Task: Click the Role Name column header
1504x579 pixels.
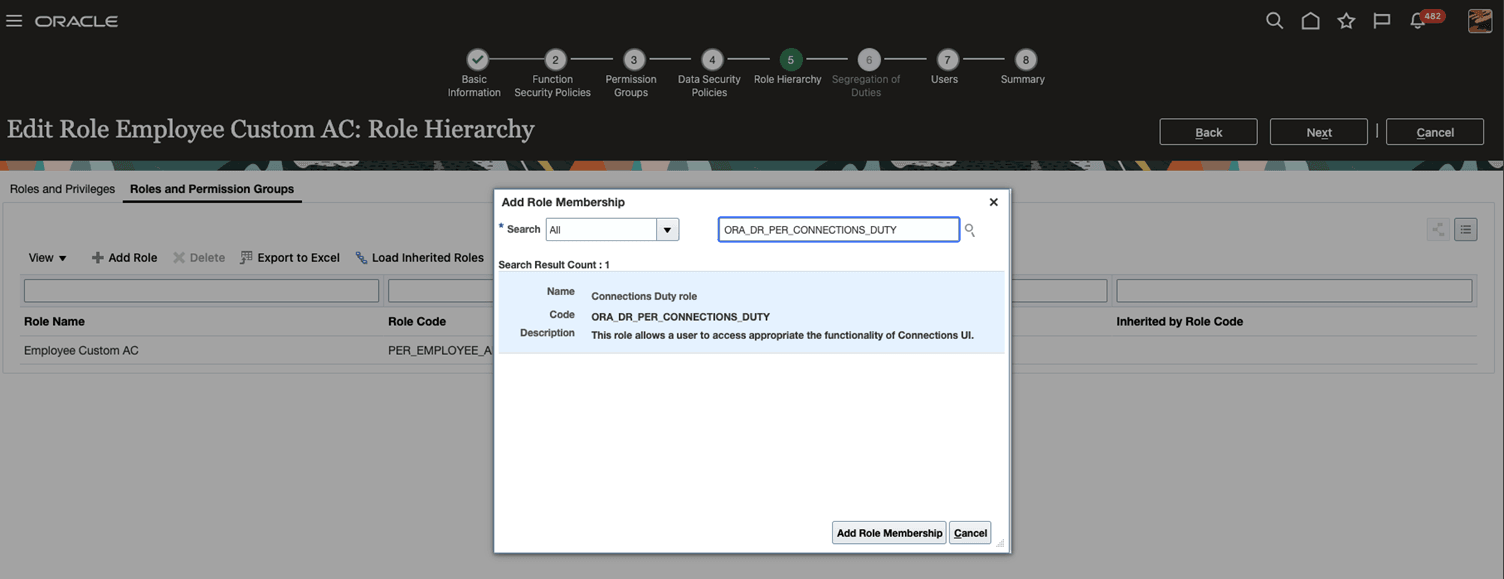Action: (x=54, y=321)
